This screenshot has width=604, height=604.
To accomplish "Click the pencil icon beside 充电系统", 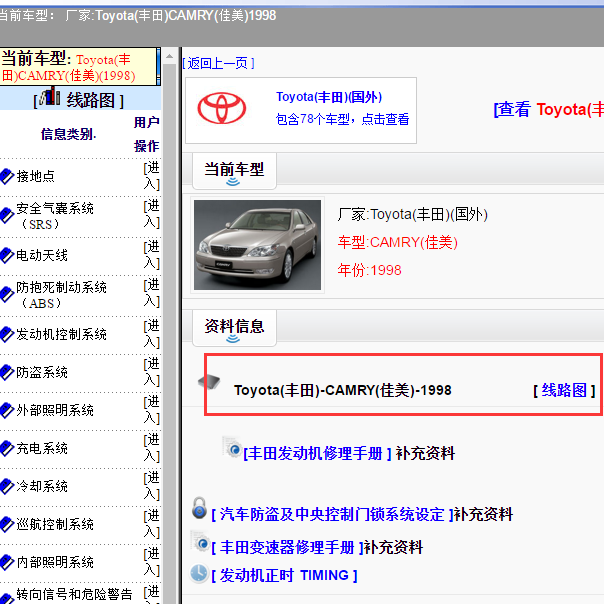I will pos(7,448).
